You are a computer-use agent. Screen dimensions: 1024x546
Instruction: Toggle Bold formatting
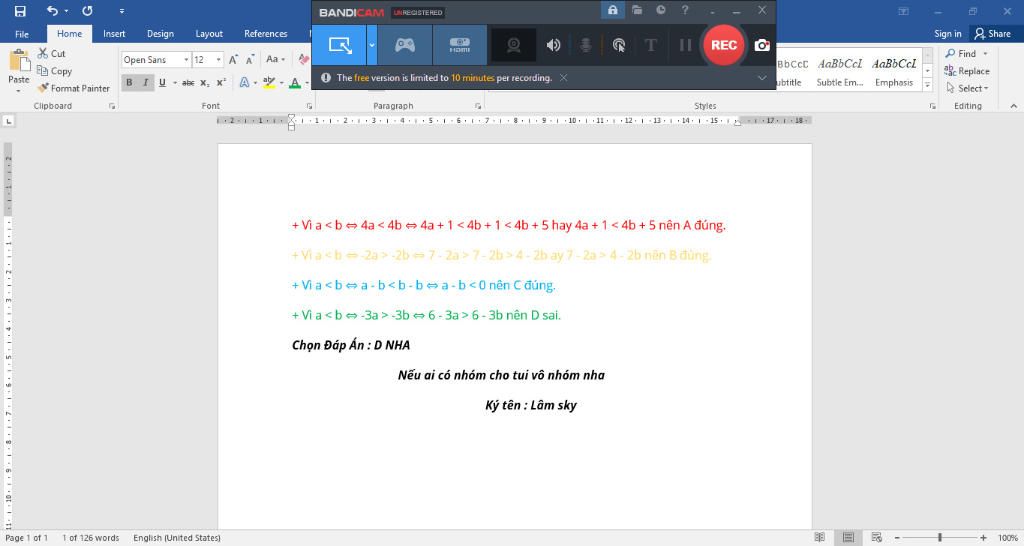(129, 82)
